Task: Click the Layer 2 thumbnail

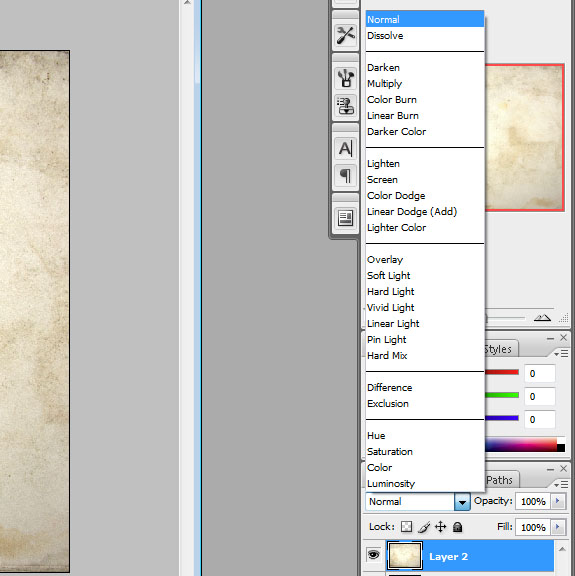Action: (405, 555)
